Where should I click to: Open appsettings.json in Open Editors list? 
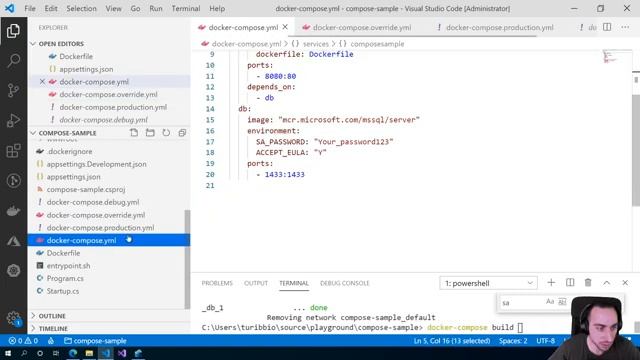pos(86,69)
